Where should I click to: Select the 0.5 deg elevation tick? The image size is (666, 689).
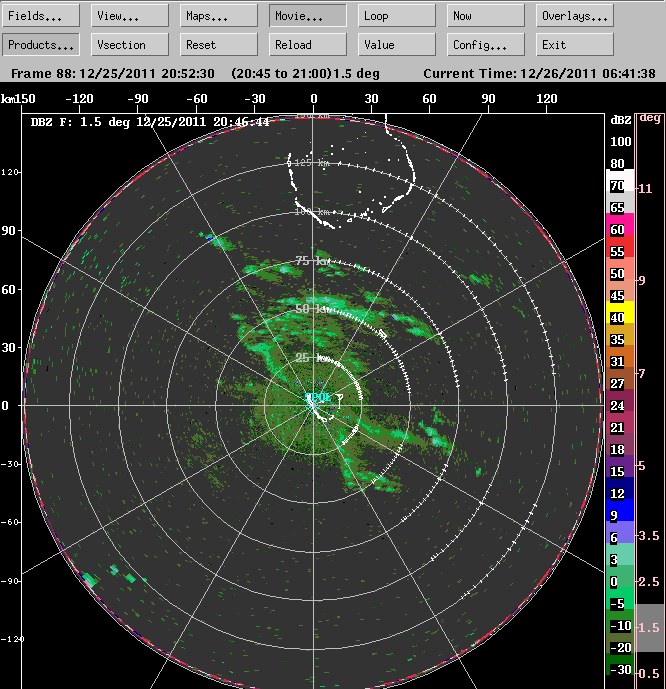point(649,674)
